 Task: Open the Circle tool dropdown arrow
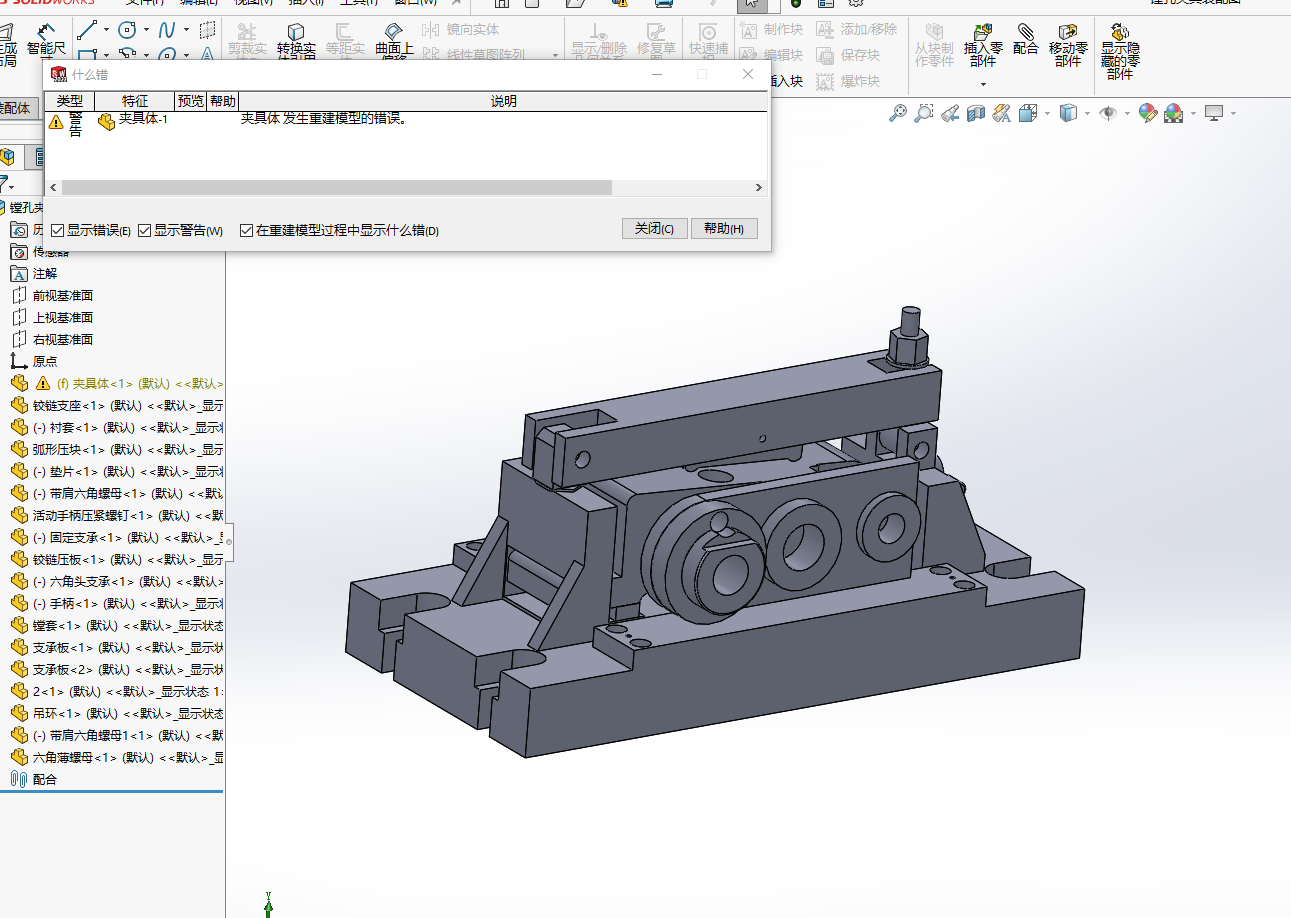pos(146,30)
